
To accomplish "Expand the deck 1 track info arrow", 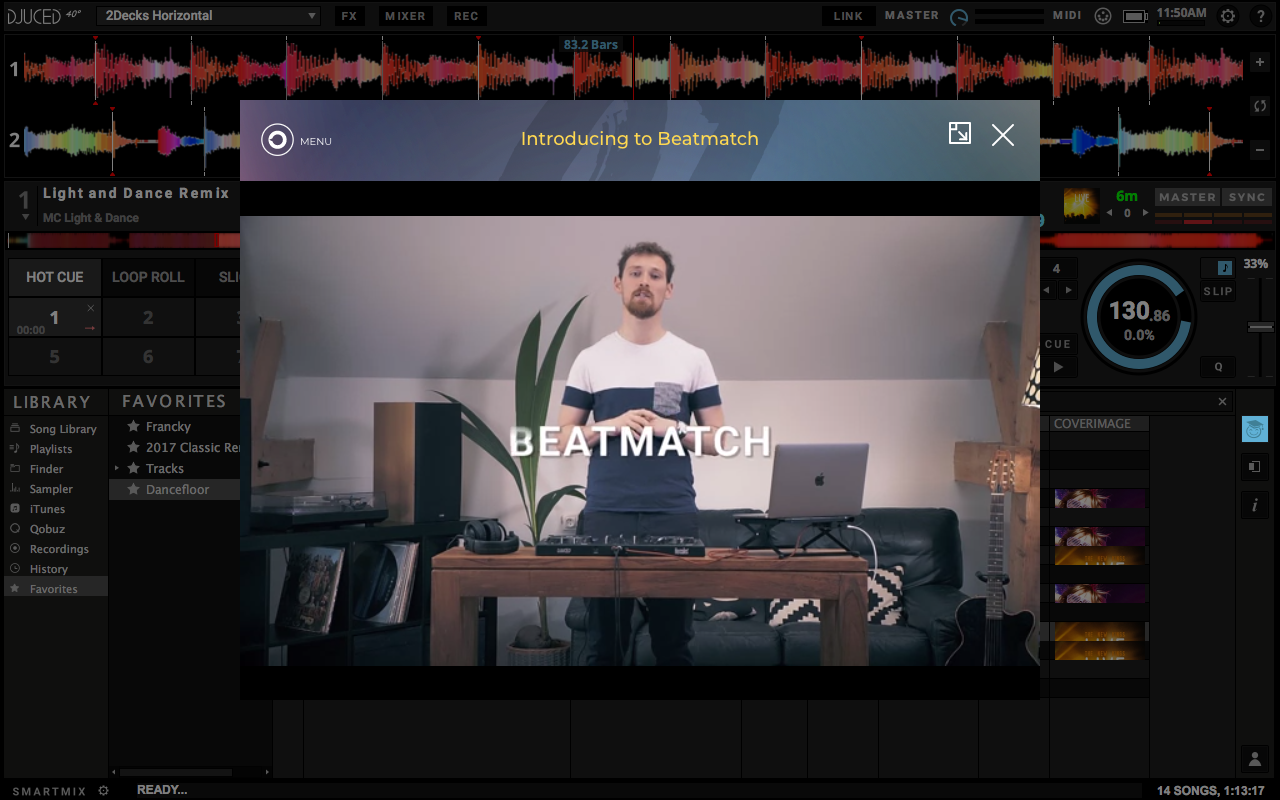I will [x=25, y=218].
